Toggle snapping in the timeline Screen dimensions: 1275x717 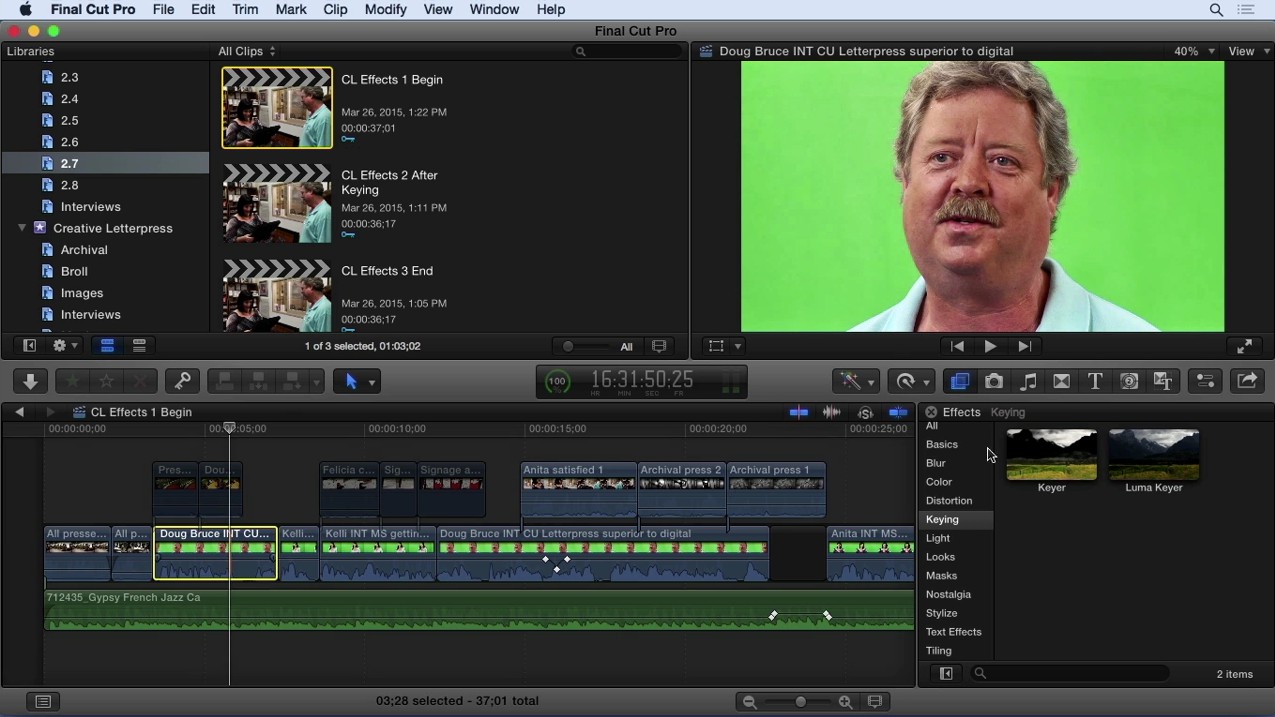click(898, 412)
